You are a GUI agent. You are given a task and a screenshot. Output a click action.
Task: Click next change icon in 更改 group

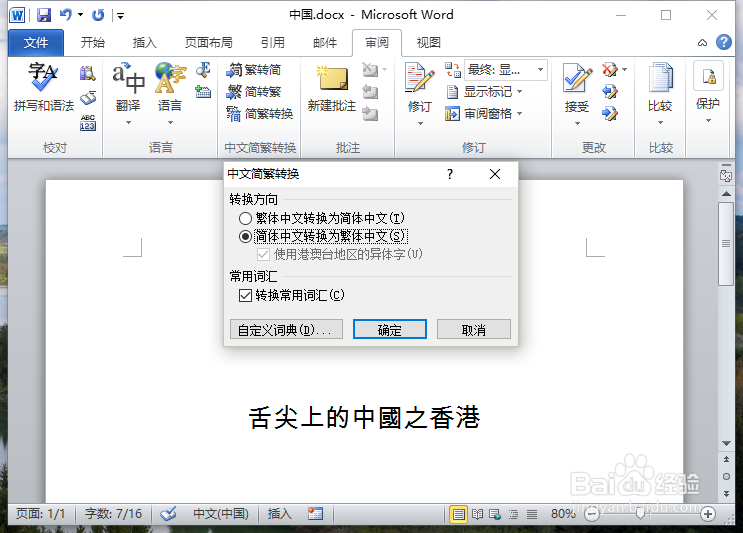click(x=610, y=114)
